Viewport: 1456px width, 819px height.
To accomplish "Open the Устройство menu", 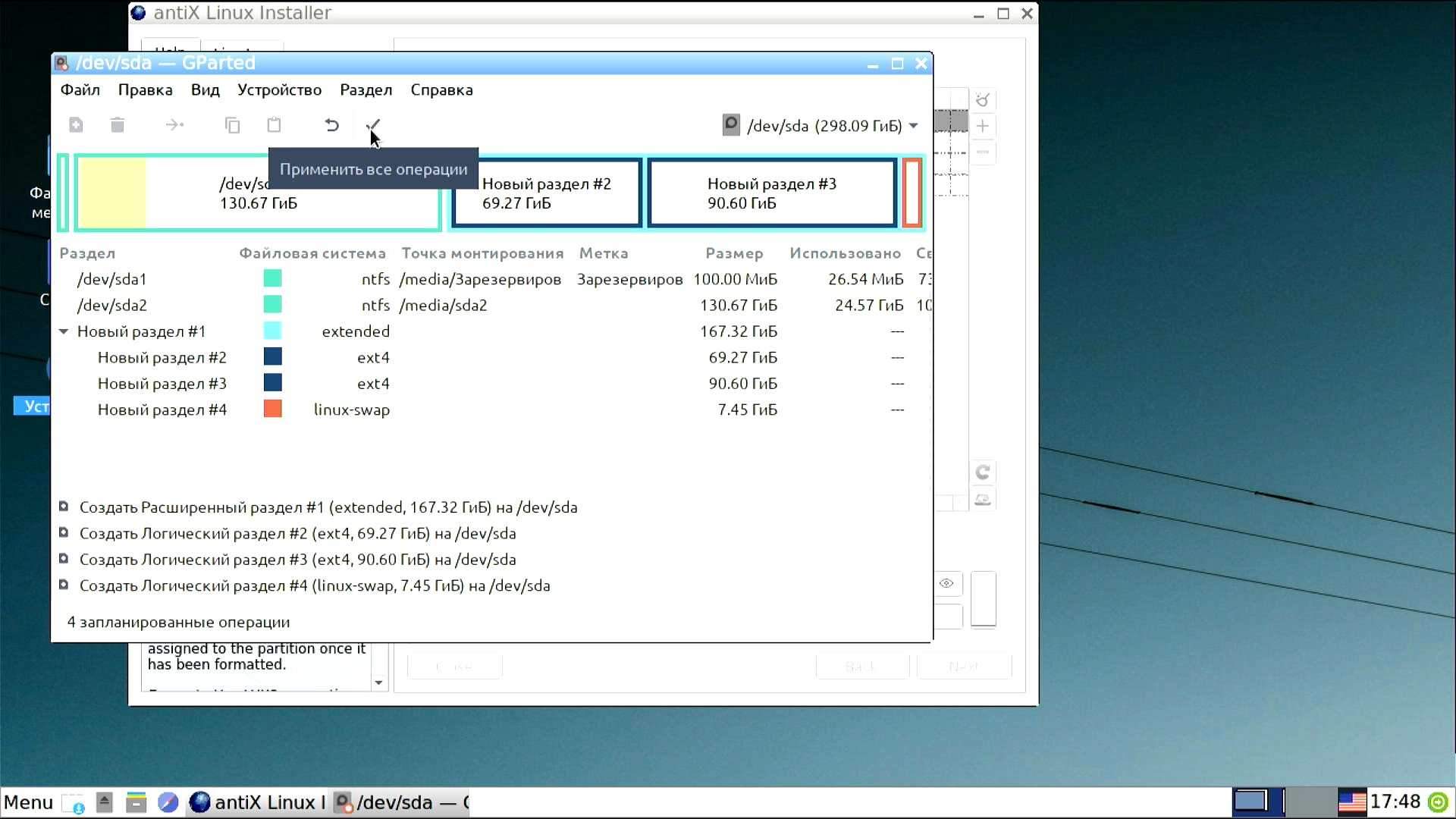I will coord(279,89).
